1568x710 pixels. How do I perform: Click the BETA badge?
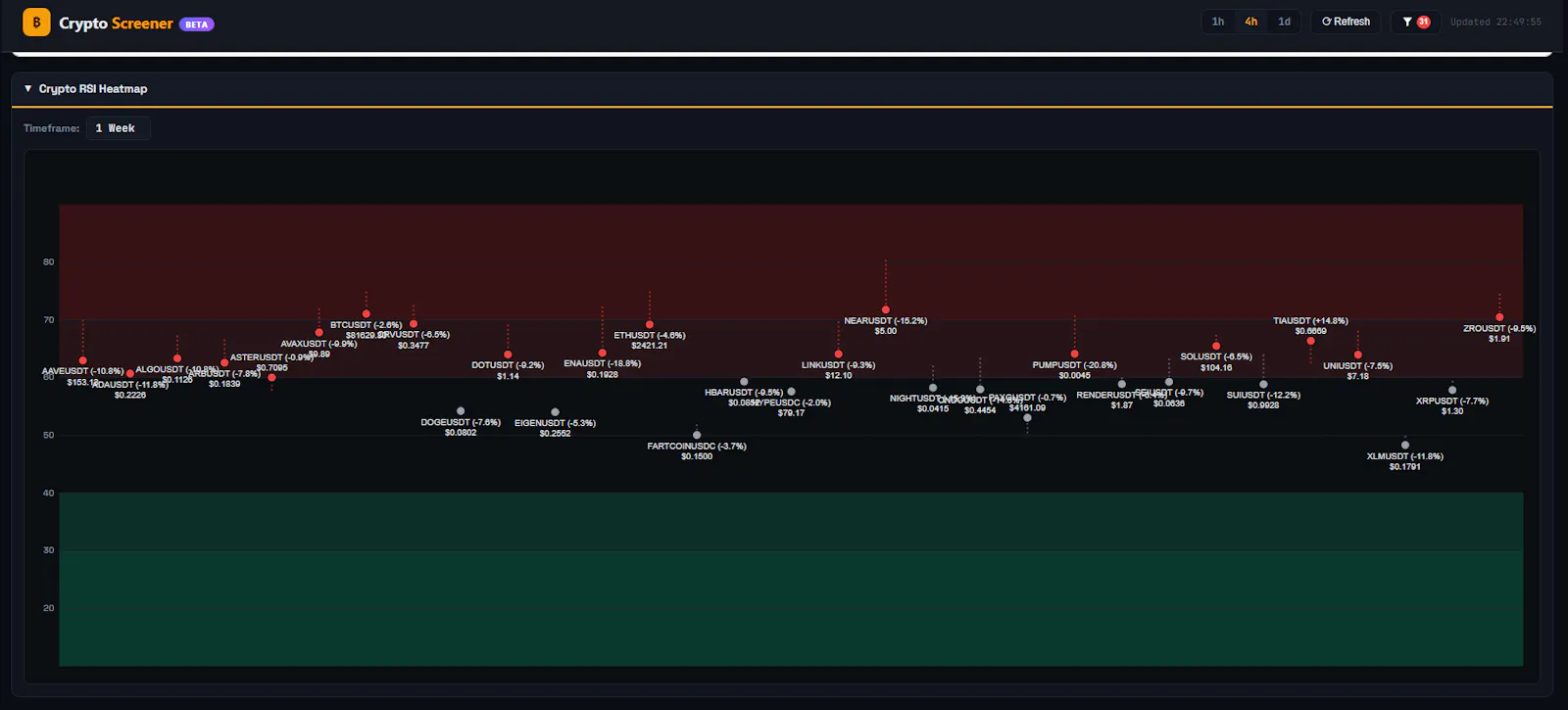tap(196, 24)
